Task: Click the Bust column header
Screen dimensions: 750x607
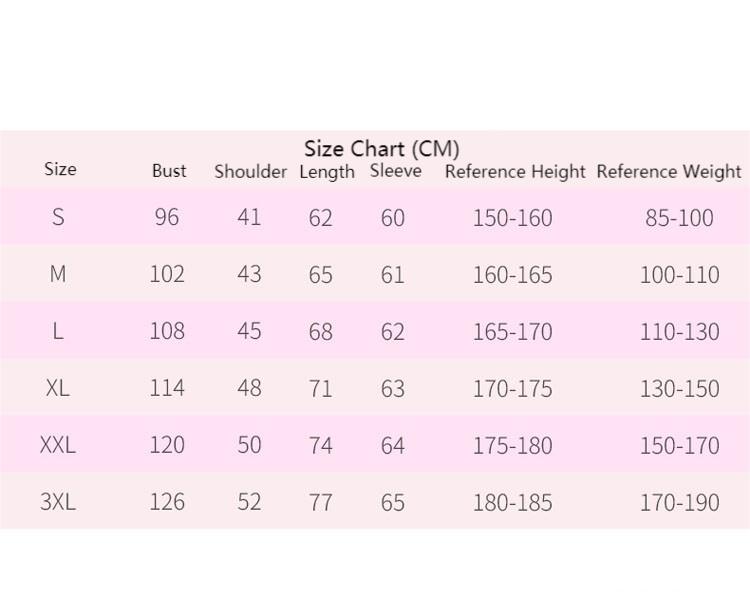Action: pos(169,171)
